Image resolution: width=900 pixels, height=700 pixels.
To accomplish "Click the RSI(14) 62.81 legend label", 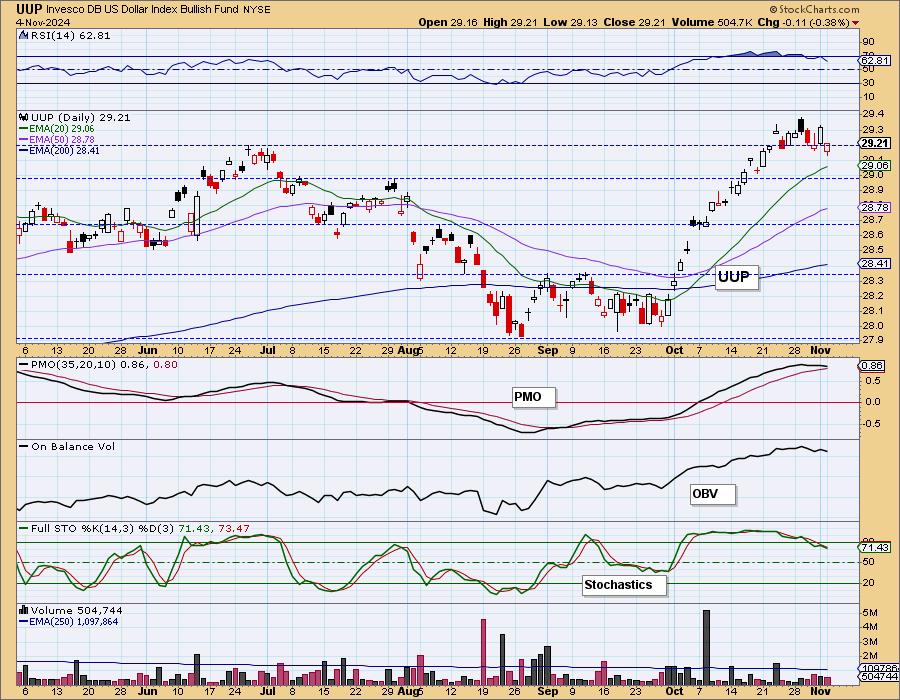I will point(70,35).
